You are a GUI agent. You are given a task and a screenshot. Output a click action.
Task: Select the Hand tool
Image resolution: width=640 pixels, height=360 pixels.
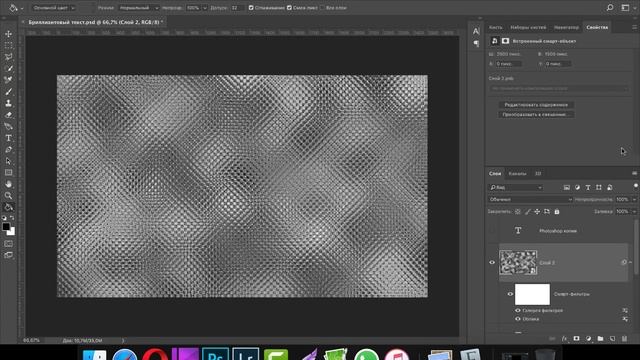pyautogui.click(x=8, y=184)
